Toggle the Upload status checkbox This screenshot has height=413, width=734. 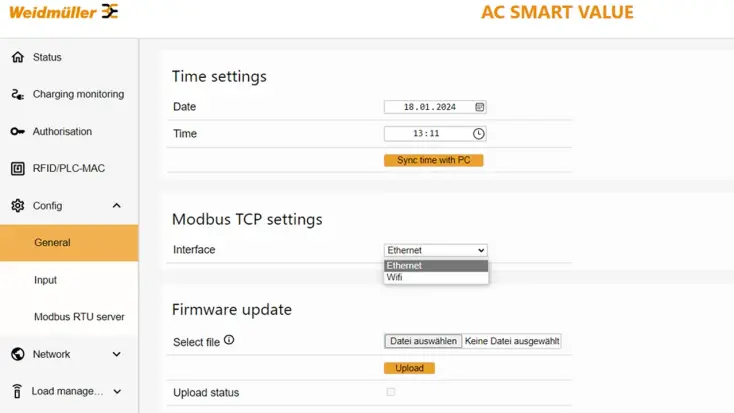tap(391, 392)
